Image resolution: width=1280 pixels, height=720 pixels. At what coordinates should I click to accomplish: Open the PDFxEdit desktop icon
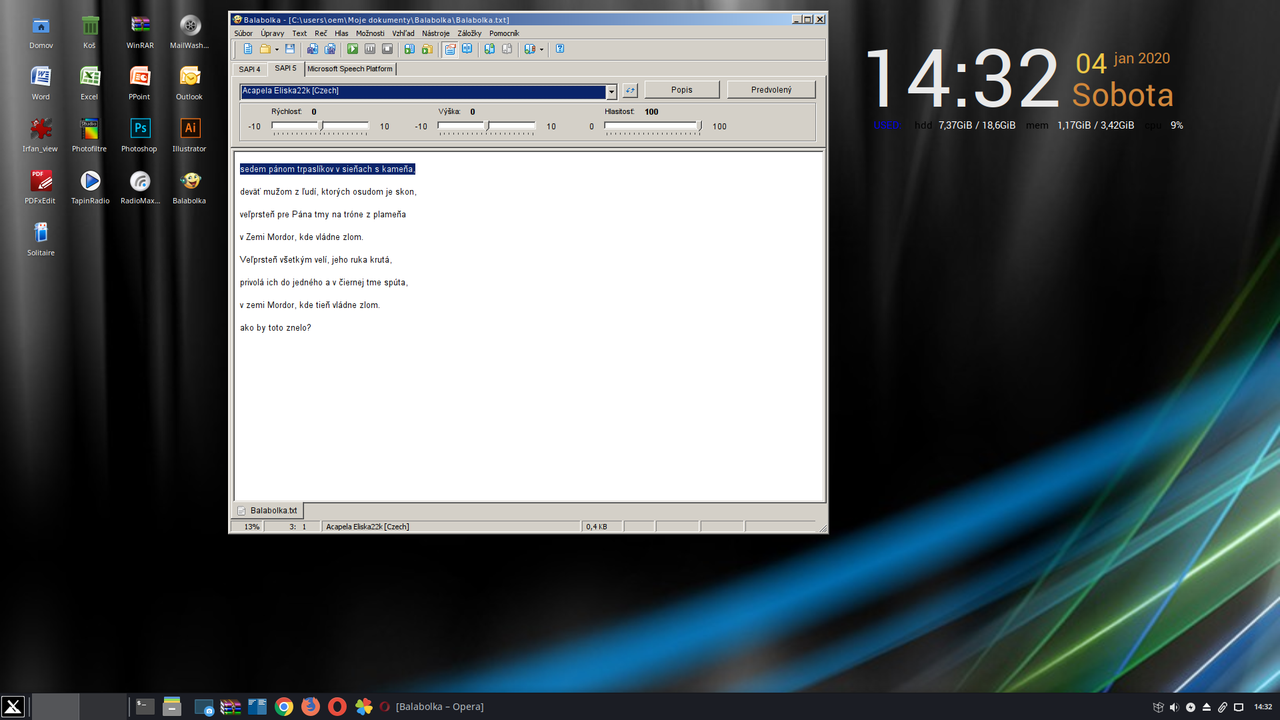[41, 187]
